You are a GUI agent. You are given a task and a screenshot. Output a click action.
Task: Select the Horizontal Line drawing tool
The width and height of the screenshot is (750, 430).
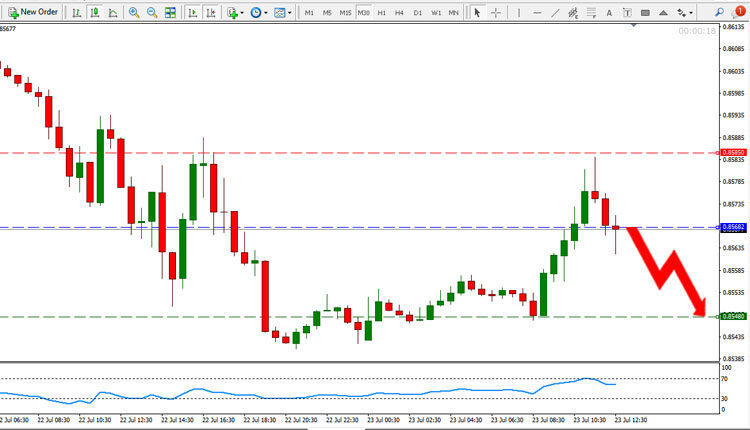537,13
